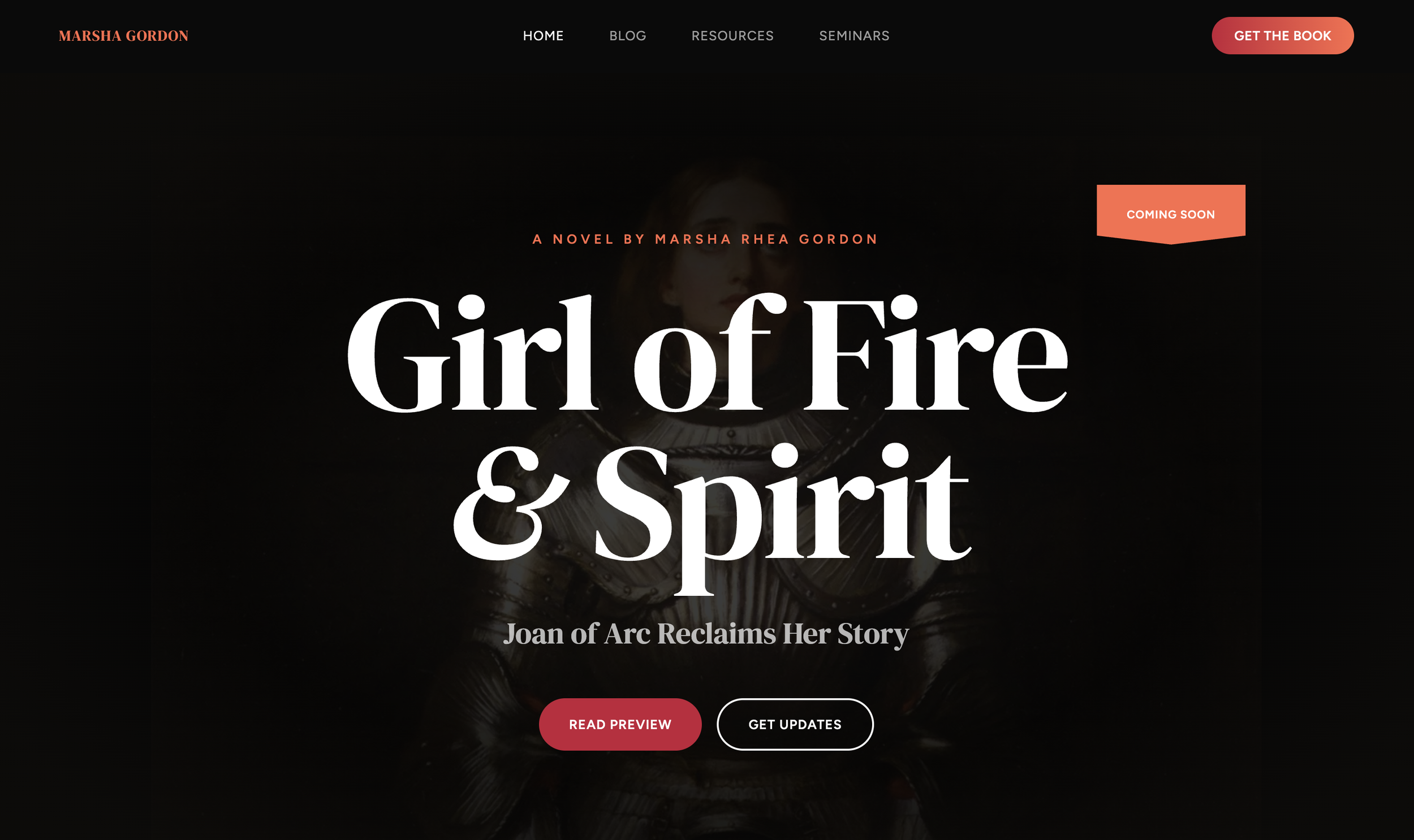This screenshot has width=1414, height=840.
Task: Click the Get the Book button
Action: click(x=1282, y=36)
